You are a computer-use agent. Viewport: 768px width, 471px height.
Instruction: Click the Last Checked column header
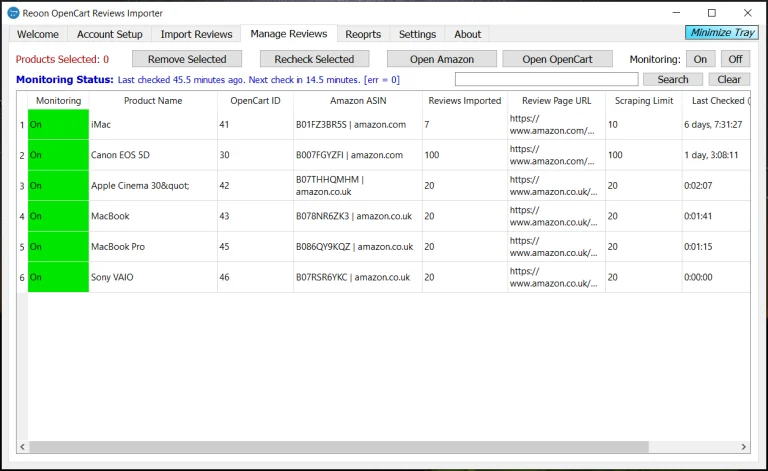click(x=716, y=100)
